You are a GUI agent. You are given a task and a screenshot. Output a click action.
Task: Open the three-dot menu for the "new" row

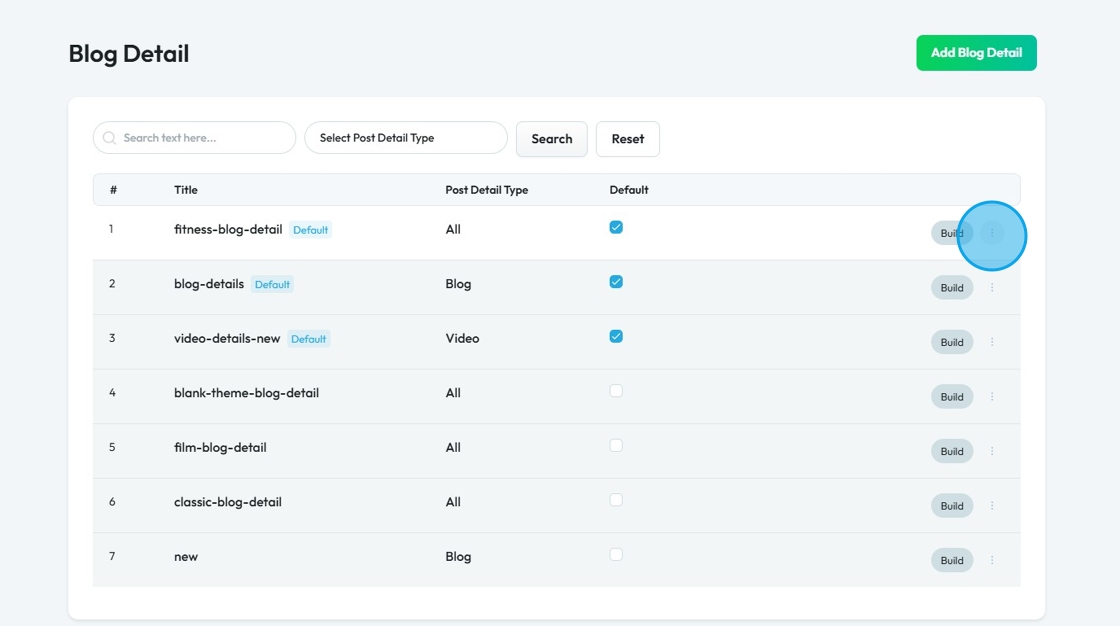992,560
